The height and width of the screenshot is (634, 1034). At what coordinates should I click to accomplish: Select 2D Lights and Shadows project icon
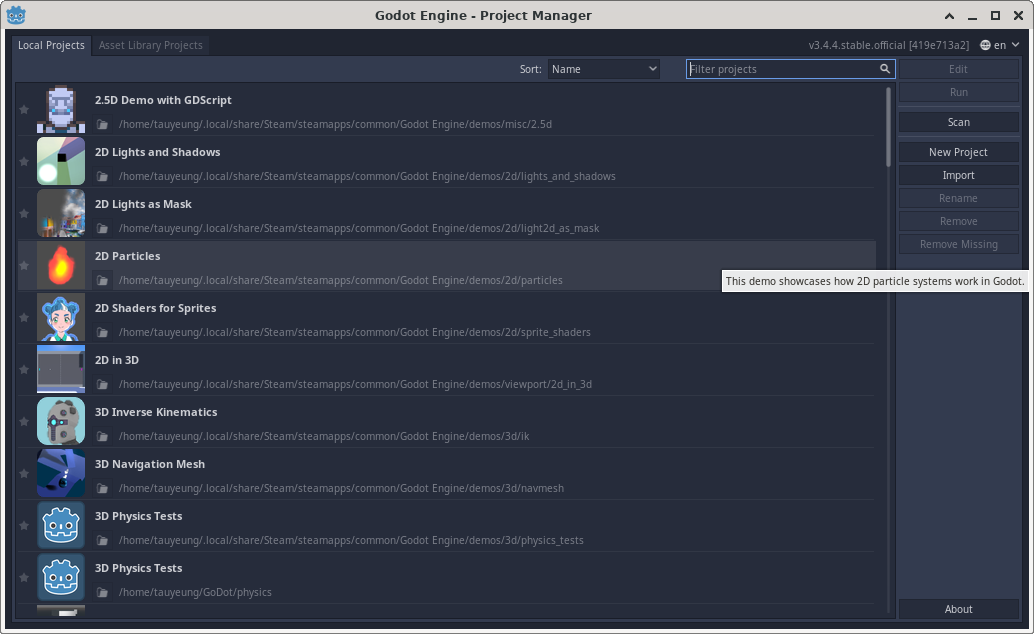coord(61,162)
